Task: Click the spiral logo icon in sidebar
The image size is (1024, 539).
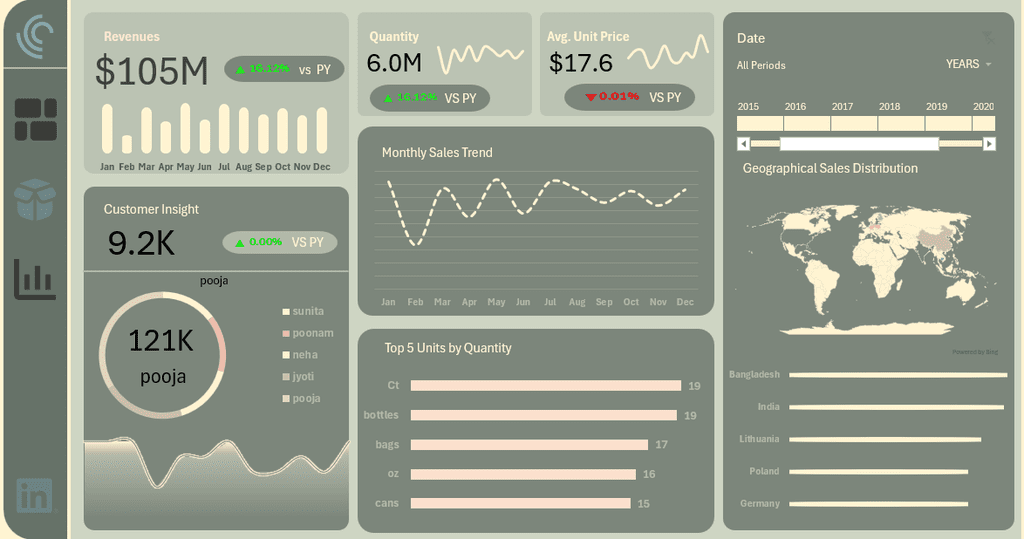Action: [x=35, y=36]
